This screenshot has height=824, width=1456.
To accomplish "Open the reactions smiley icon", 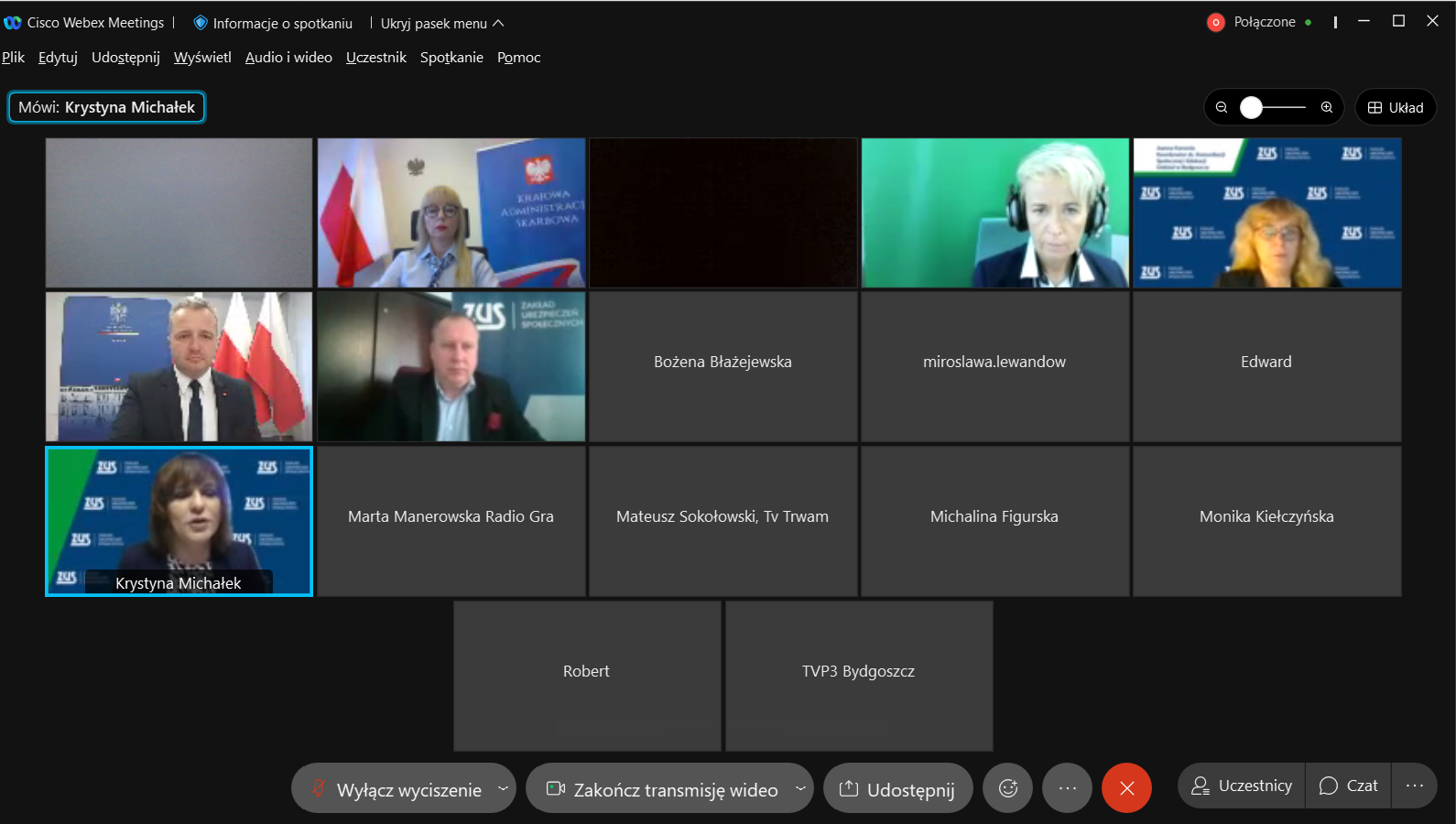I will (1007, 788).
